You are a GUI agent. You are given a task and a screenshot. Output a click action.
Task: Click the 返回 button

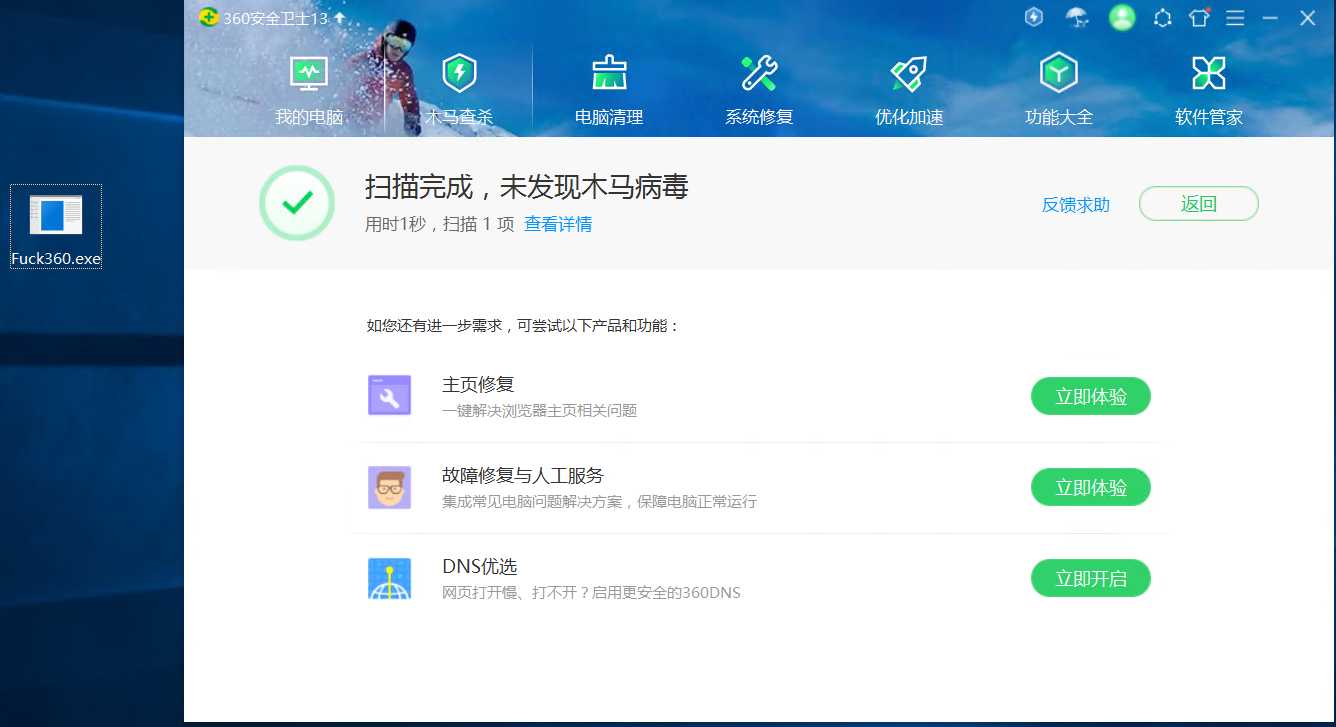click(1198, 204)
